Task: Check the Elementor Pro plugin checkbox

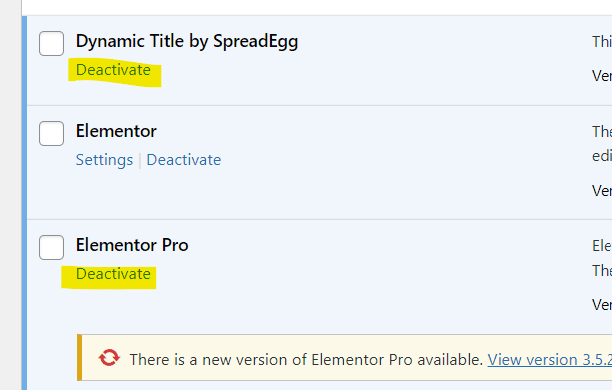Action: pyautogui.click(x=52, y=248)
